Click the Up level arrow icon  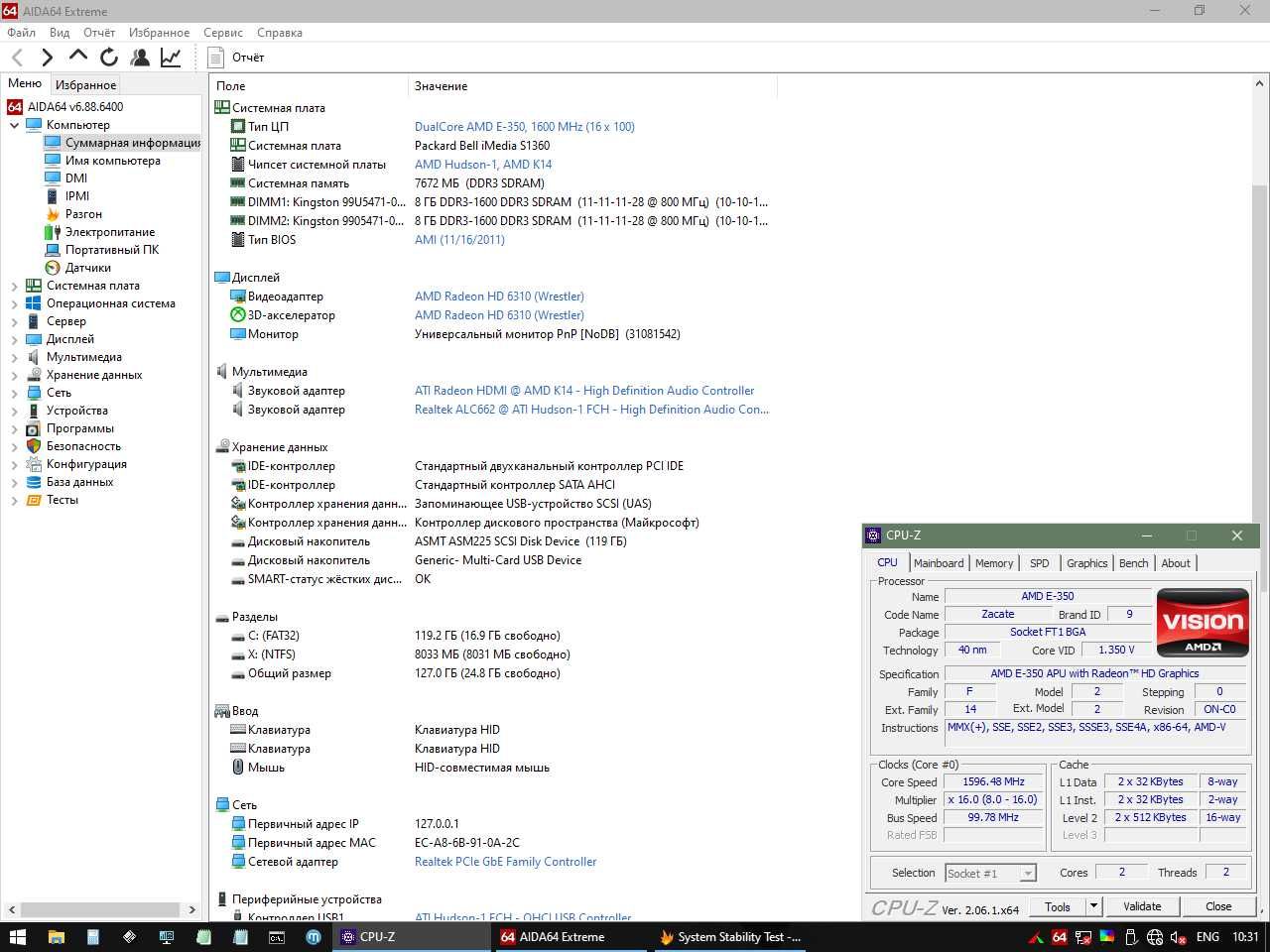coord(77,58)
